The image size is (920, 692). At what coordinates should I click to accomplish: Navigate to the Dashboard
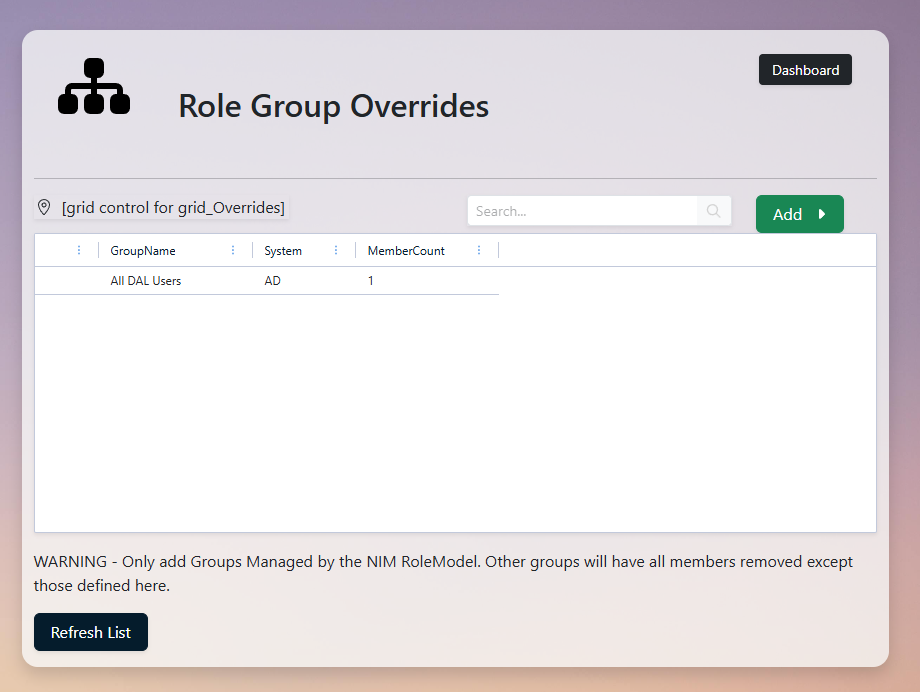805,69
